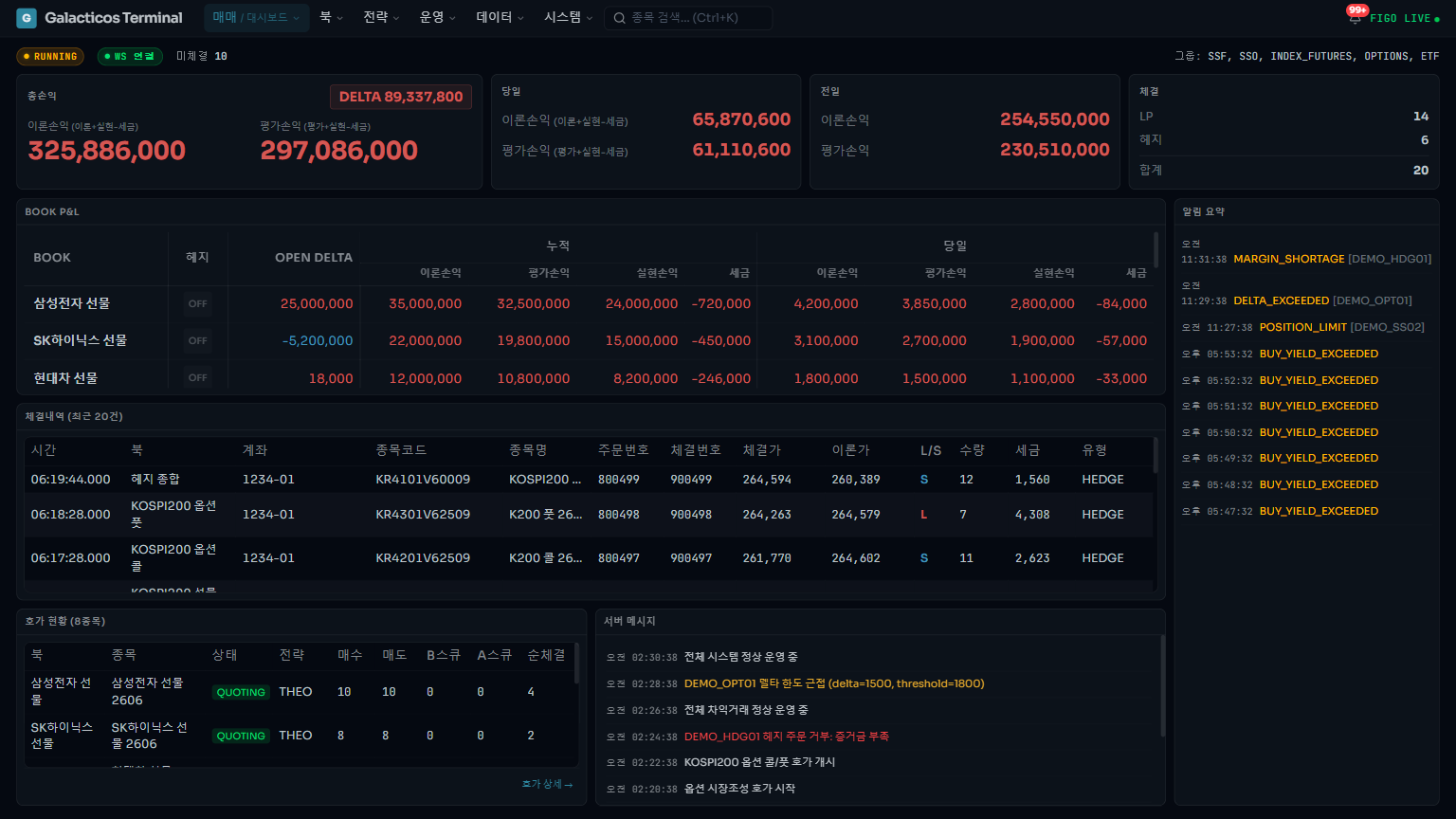Viewport: 1456px width, 819px height.
Task: Toggle hedge OFF switch for 삼성전자 선물
Action: point(197,304)
